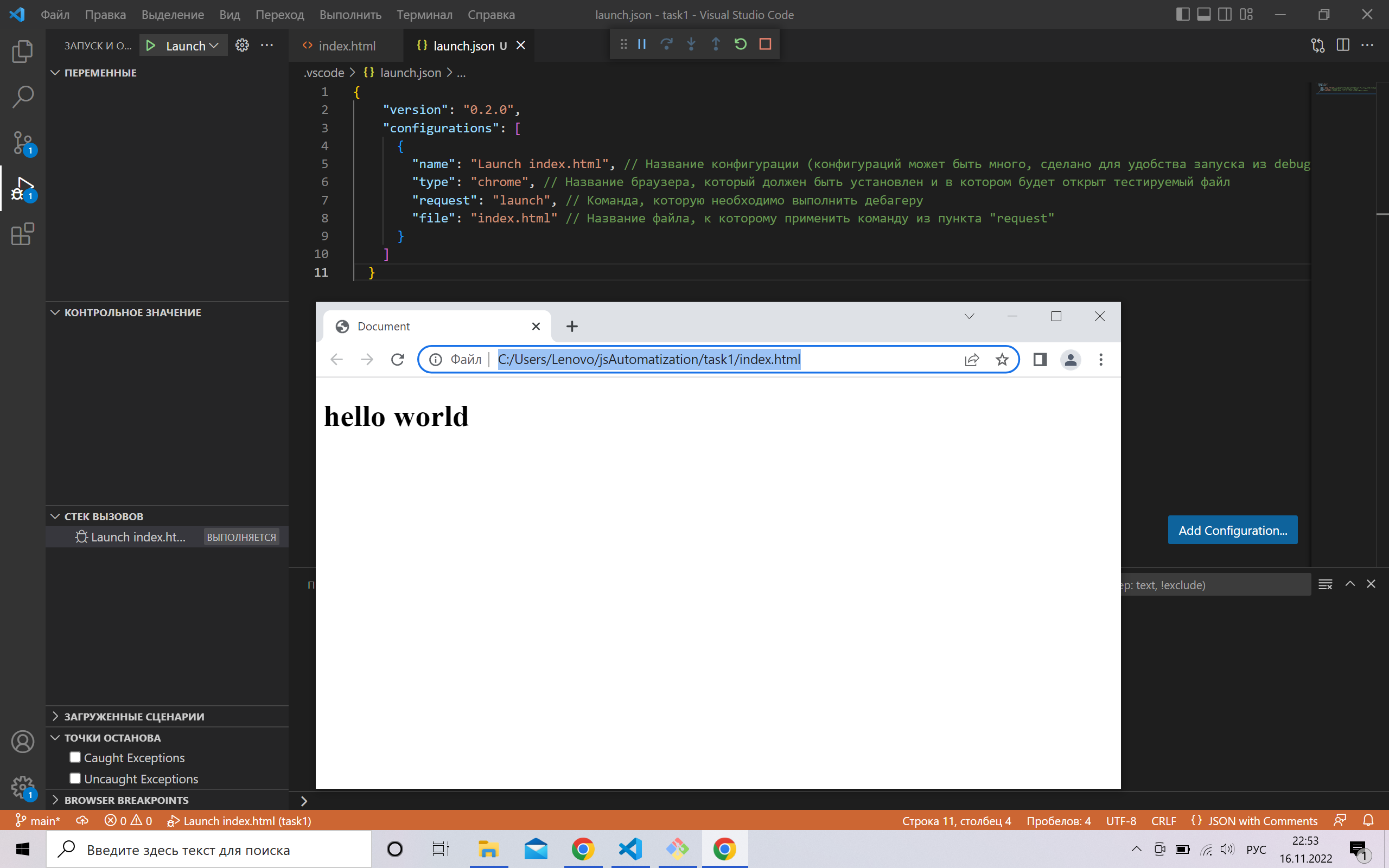
Task: Open the Launch configuration dropdown
Action: point(192,46)
